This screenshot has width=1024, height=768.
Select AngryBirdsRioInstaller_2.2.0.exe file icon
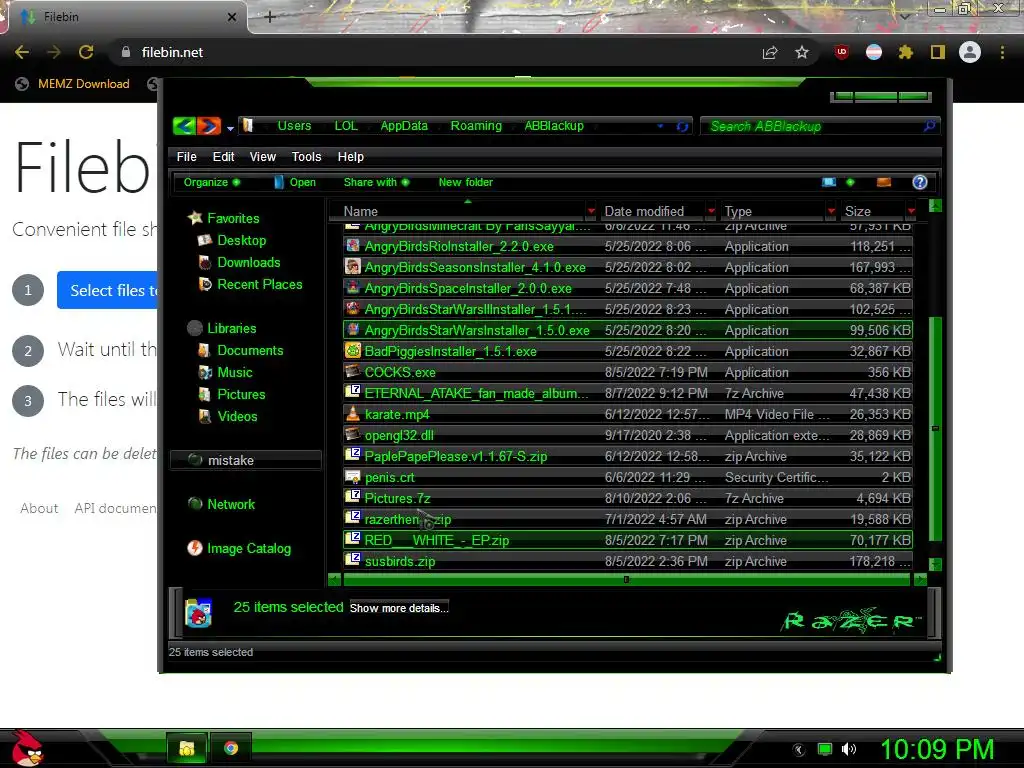(353, 246)
